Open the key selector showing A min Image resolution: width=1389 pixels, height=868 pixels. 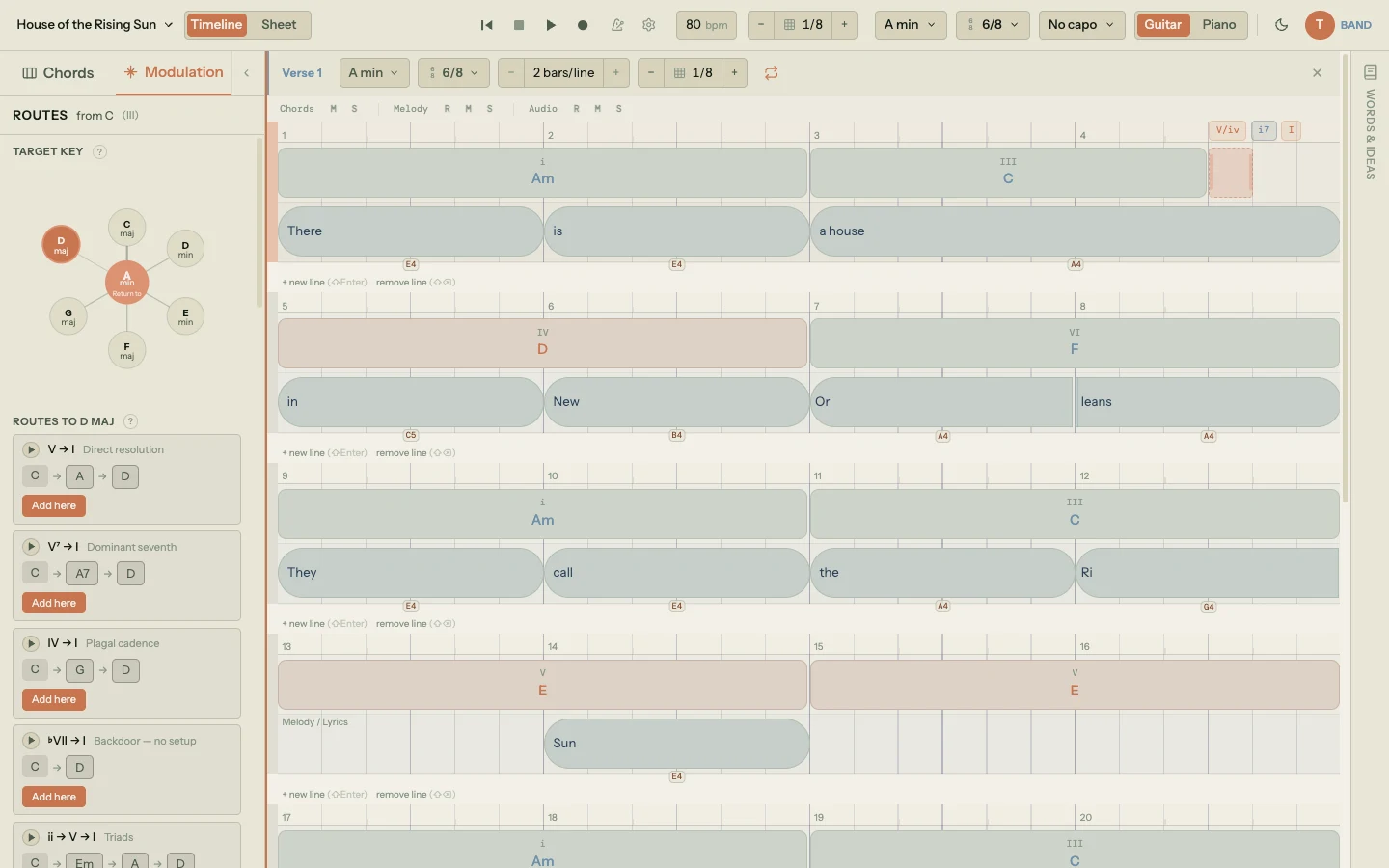pos(908,25)
